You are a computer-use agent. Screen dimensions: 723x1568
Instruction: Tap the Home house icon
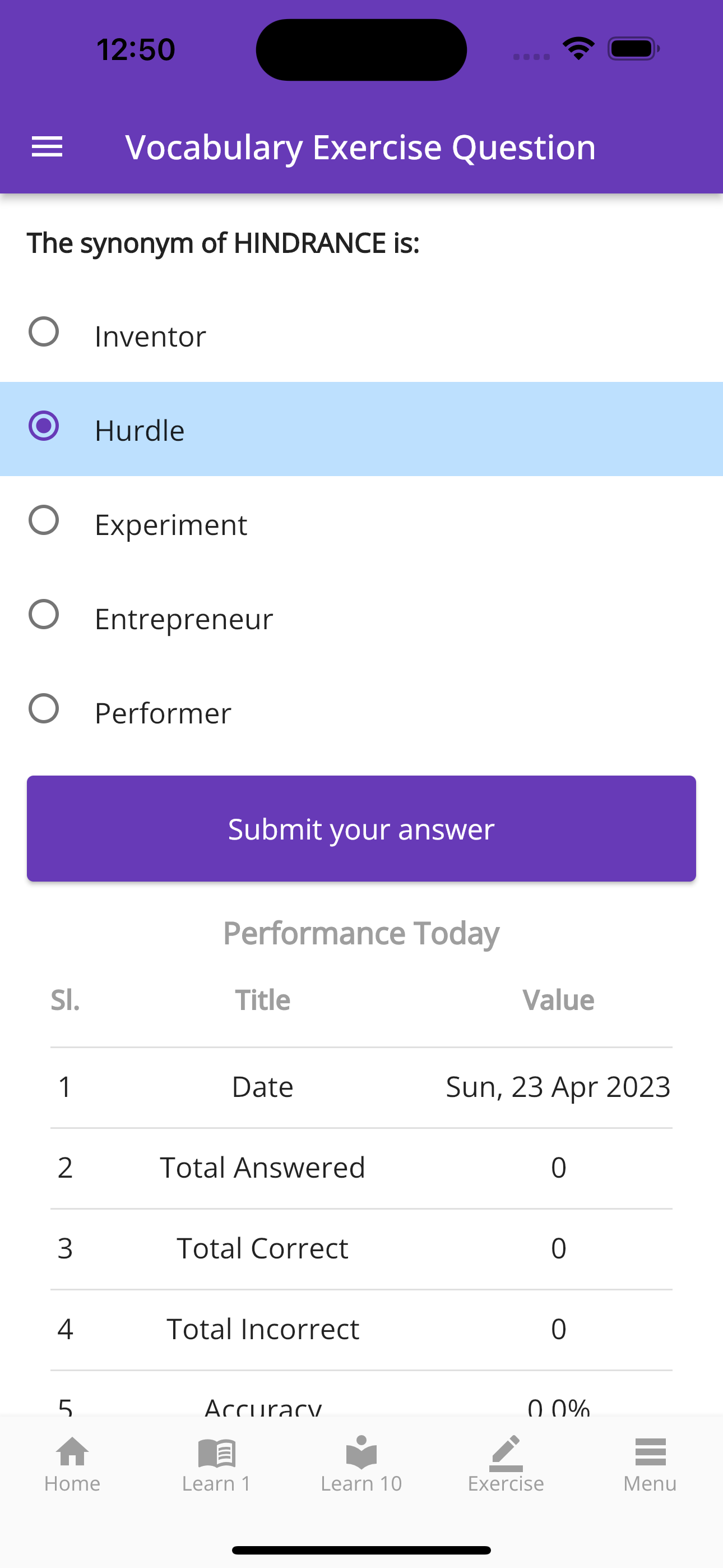pyautogui.click(x=72, y=1452)
